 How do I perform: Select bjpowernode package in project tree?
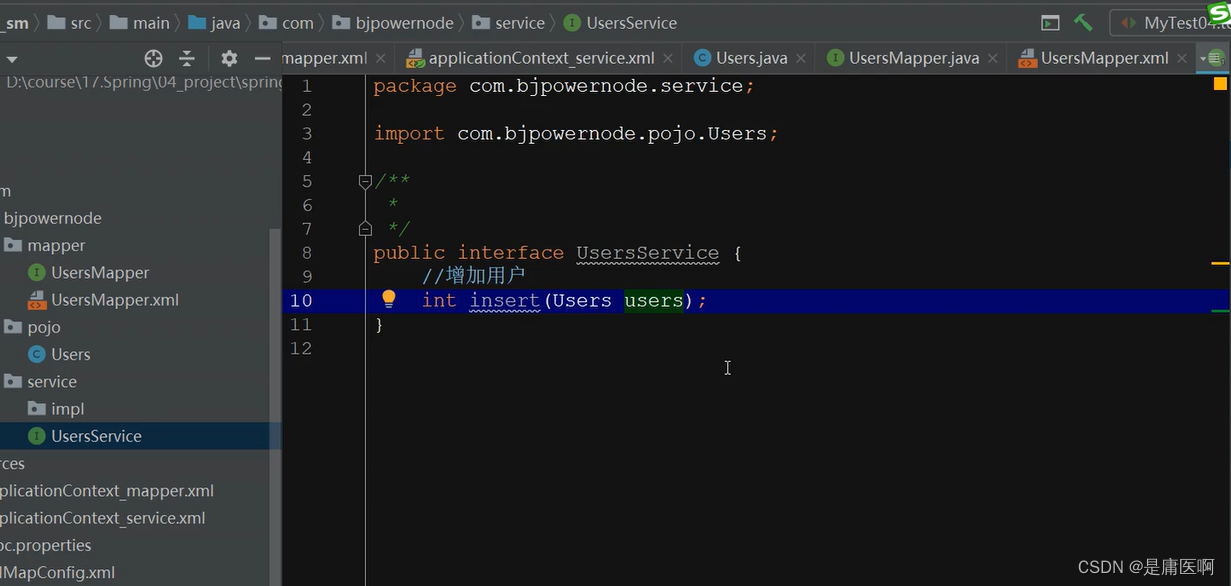click(52, 218)
